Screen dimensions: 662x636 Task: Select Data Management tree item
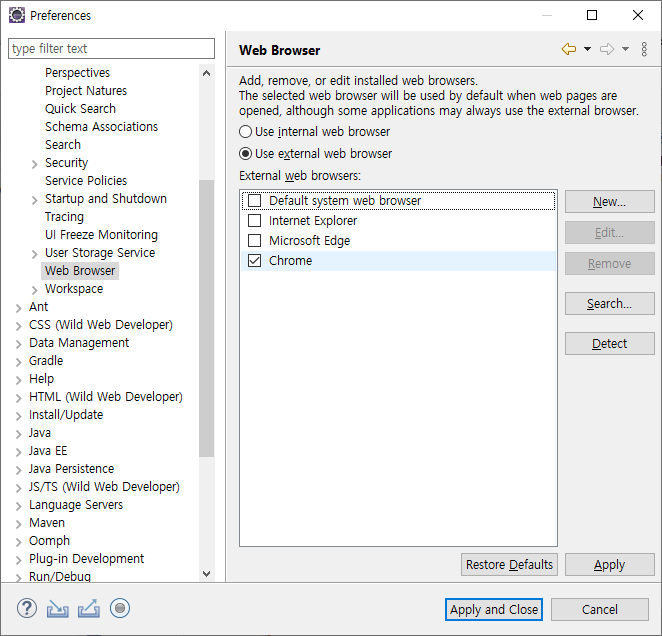click(79, 343)
